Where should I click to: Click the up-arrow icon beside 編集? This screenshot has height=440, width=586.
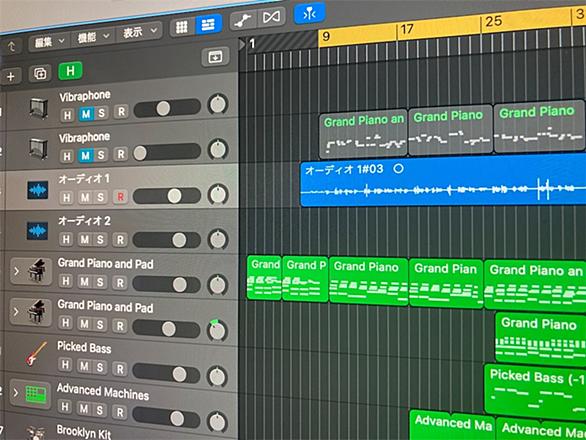pos(12,46)
